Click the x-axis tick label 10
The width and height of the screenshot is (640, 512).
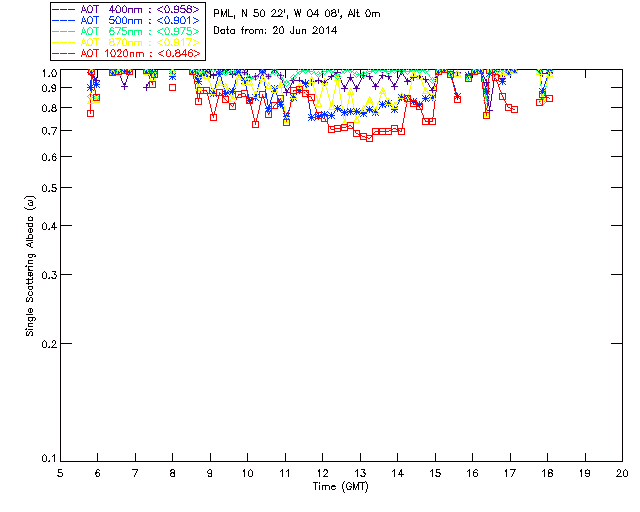click(x=247, y=473)
